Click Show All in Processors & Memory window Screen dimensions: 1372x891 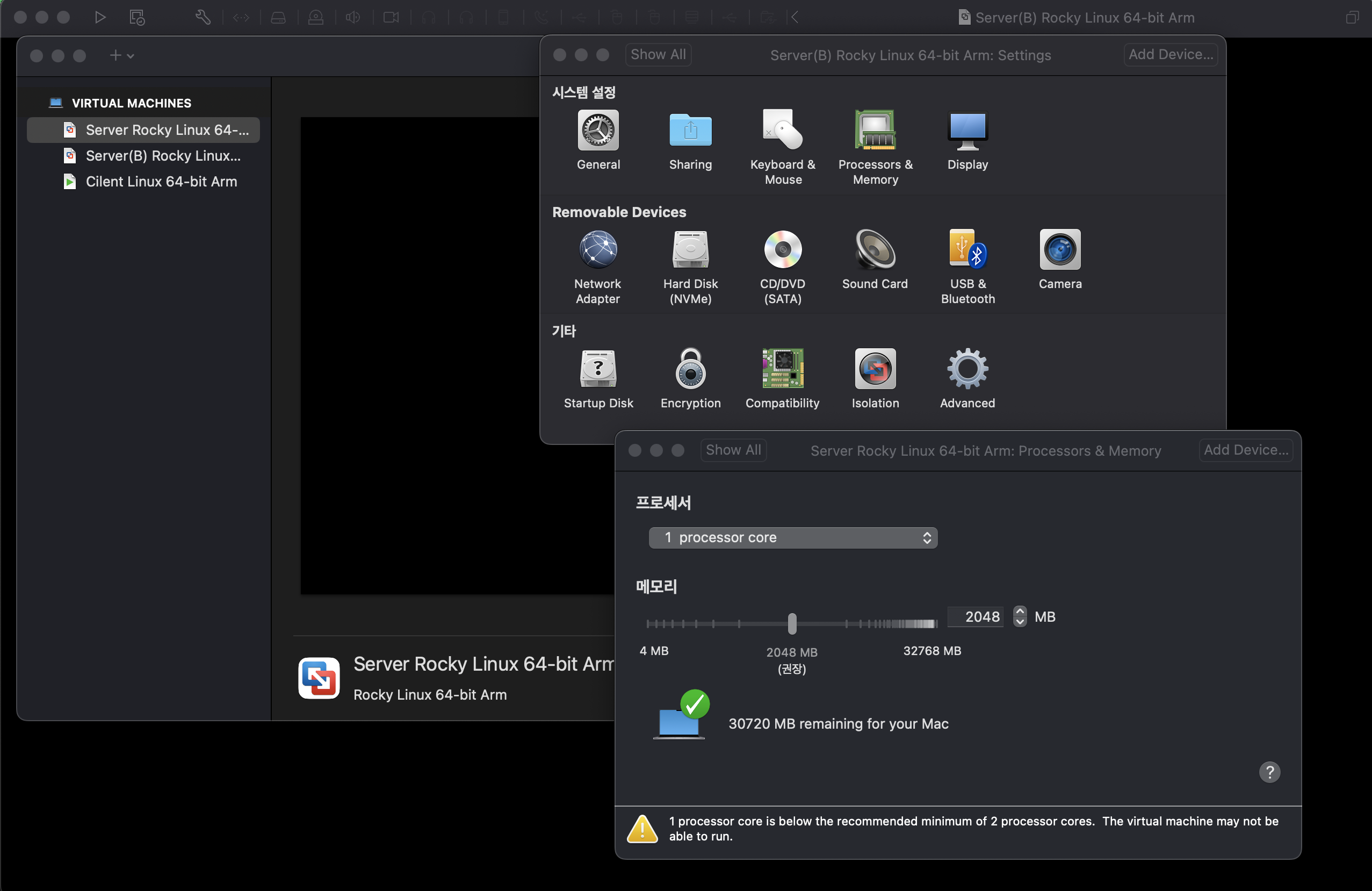click(733, 450)
